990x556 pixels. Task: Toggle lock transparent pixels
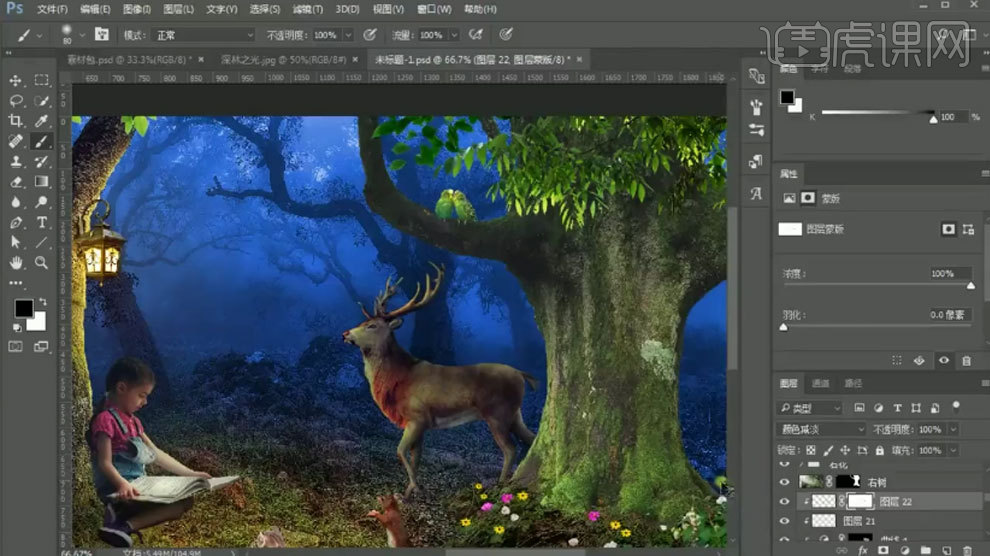811,450
